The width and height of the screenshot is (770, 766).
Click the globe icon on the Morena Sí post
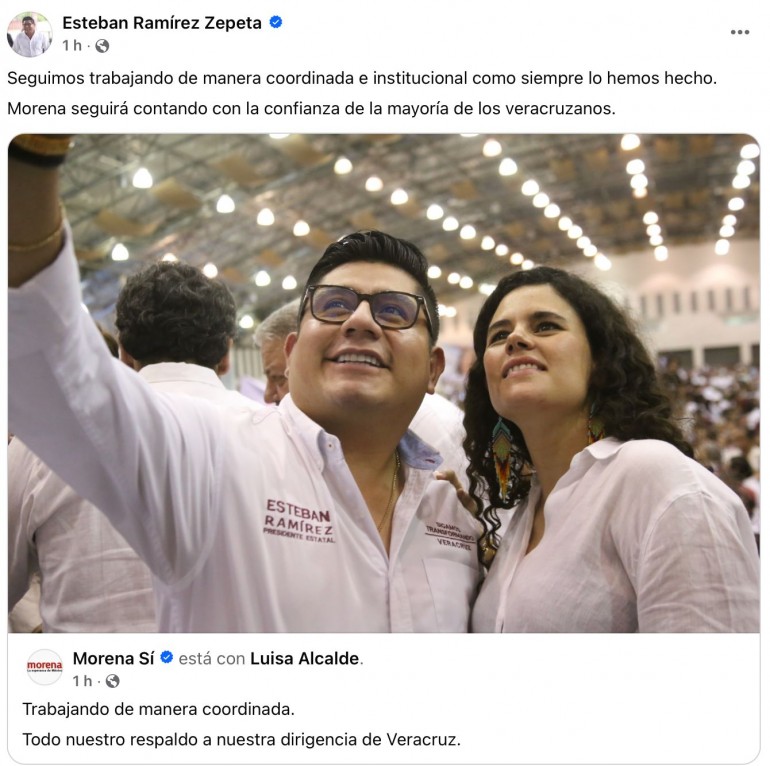click(x=112, y=681)
